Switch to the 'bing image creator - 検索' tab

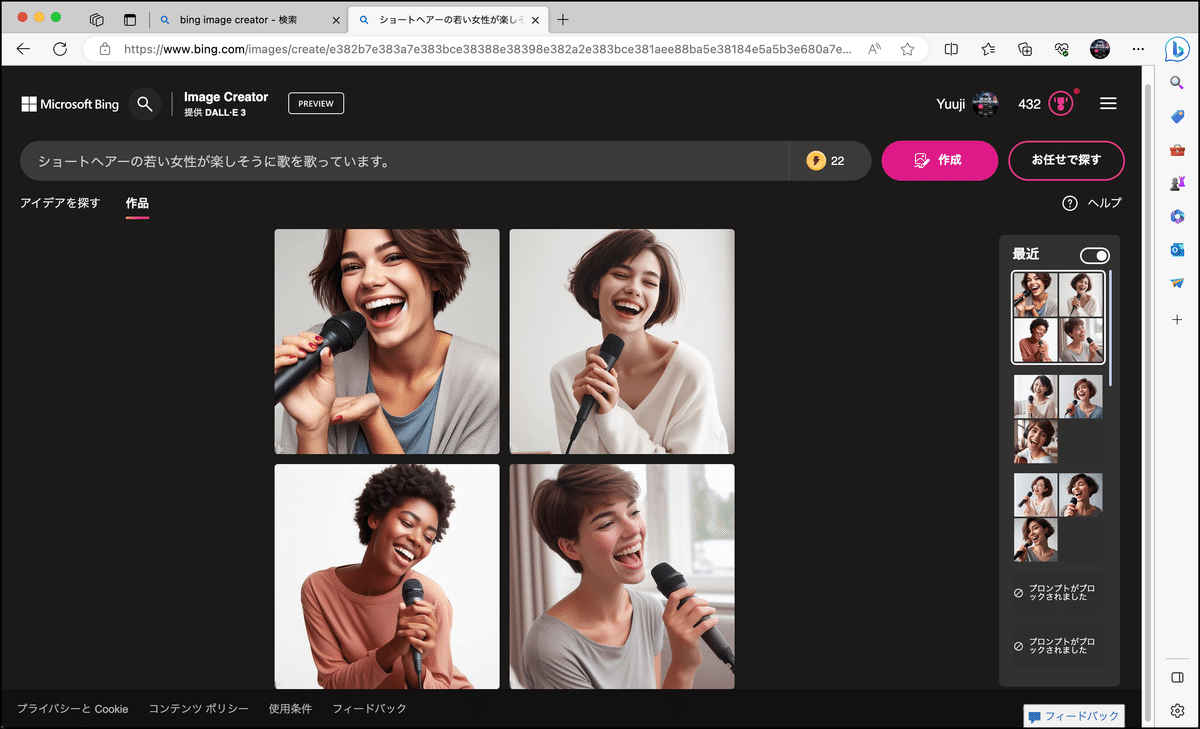click(248, 20)
